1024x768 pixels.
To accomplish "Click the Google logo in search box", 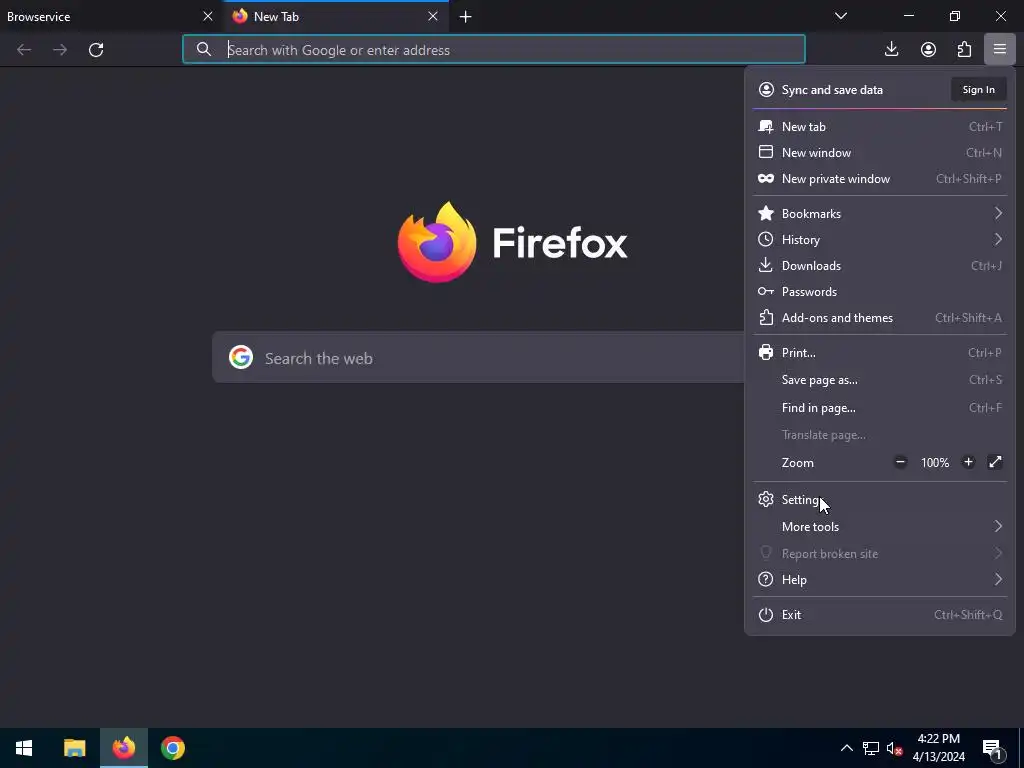I will click(241, 357).
